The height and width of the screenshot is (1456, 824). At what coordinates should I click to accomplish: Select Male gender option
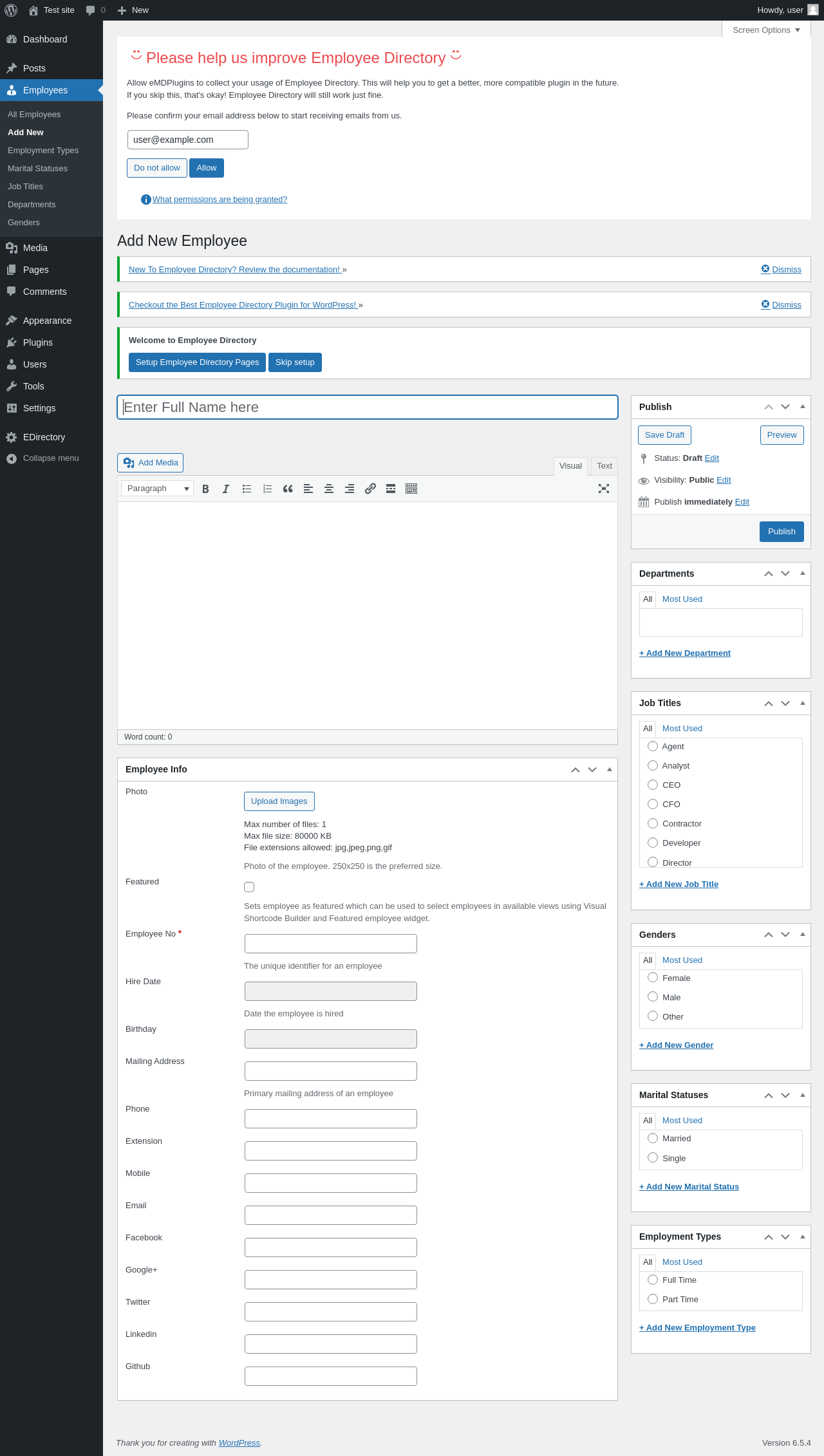click(653, 996)
